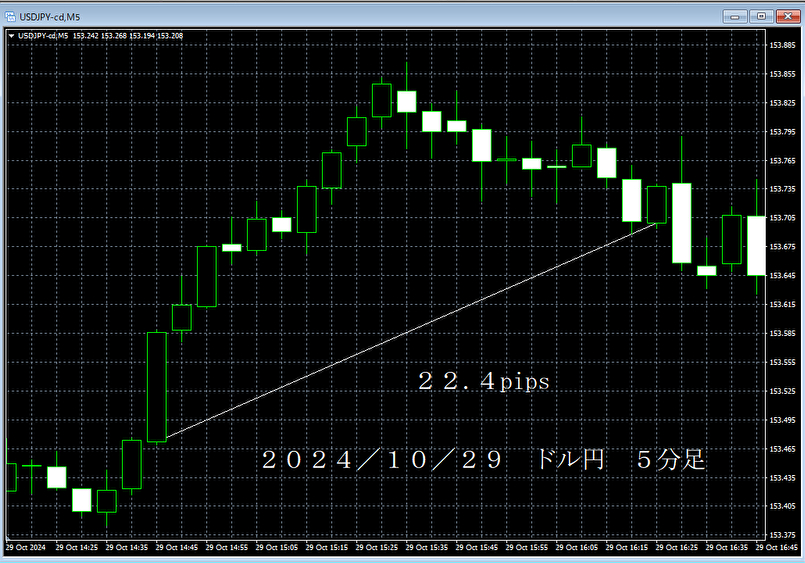
Task: Click the 29 Oct 15:35 time axis label
Action: tap(427, 547)
